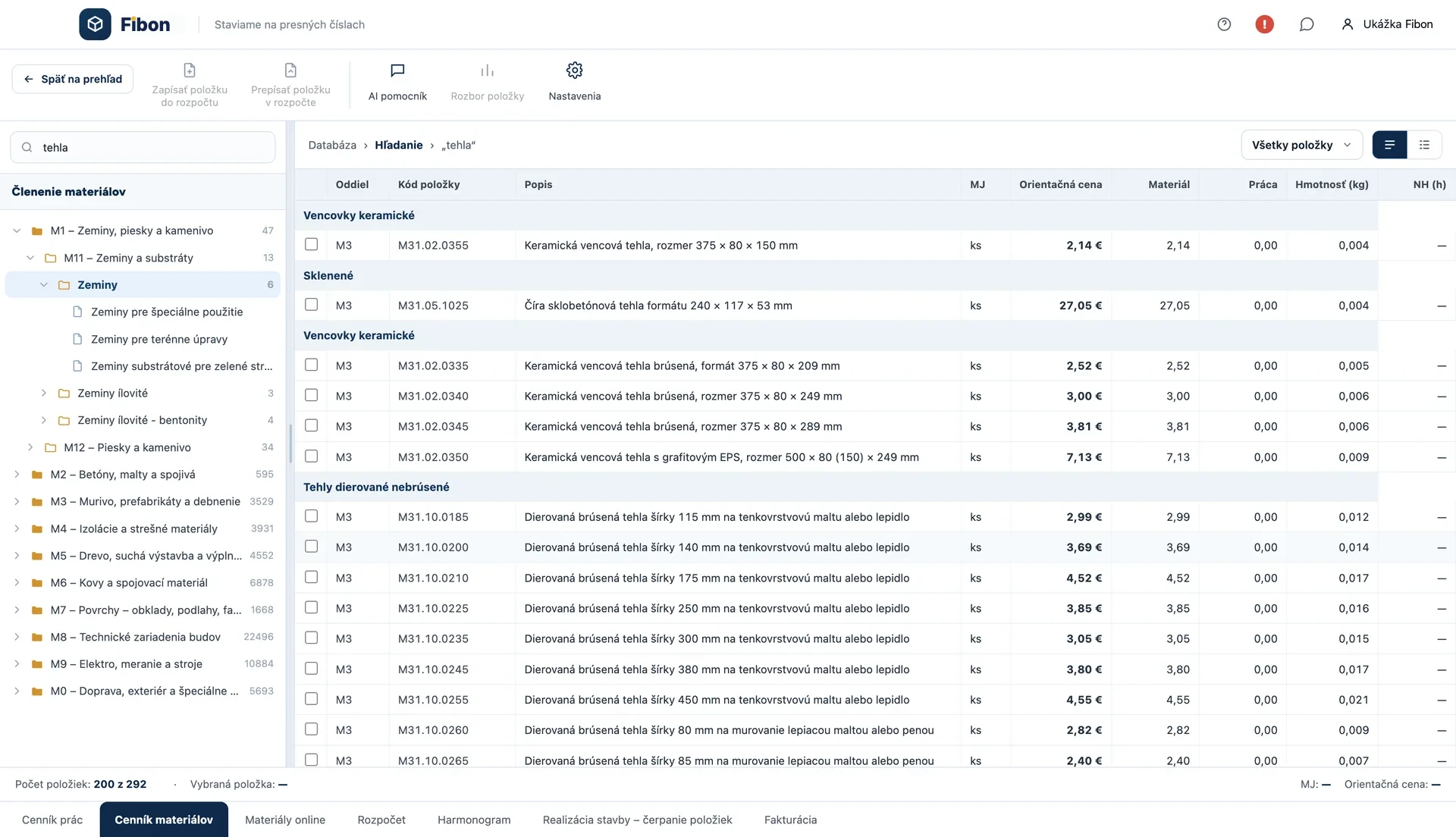Switch to the compact list view icon
Viewport: 1456px width, 837px height.
click(1424, 145)
